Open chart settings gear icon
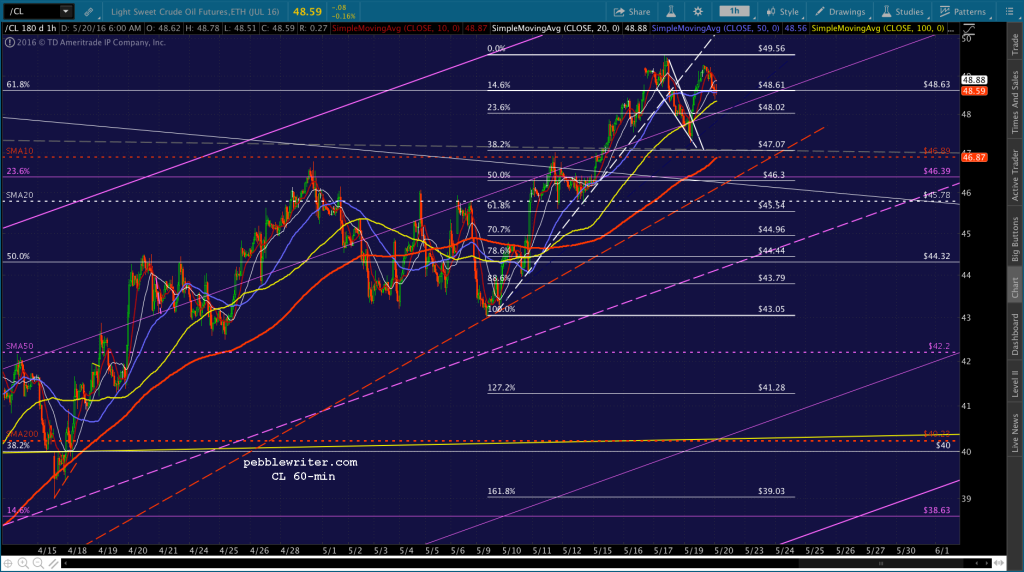The width and height of the screenshot is (1024, 572). point(698,11)
